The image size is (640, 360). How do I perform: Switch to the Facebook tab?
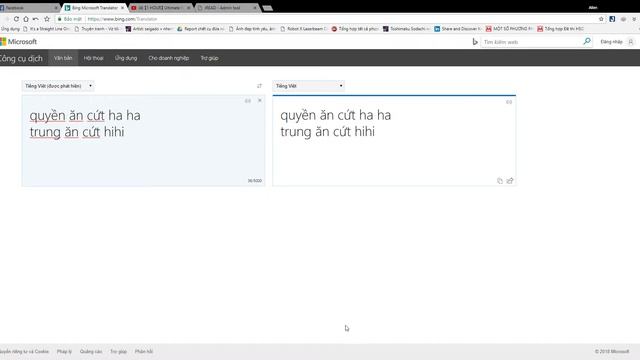coord(27,8)
